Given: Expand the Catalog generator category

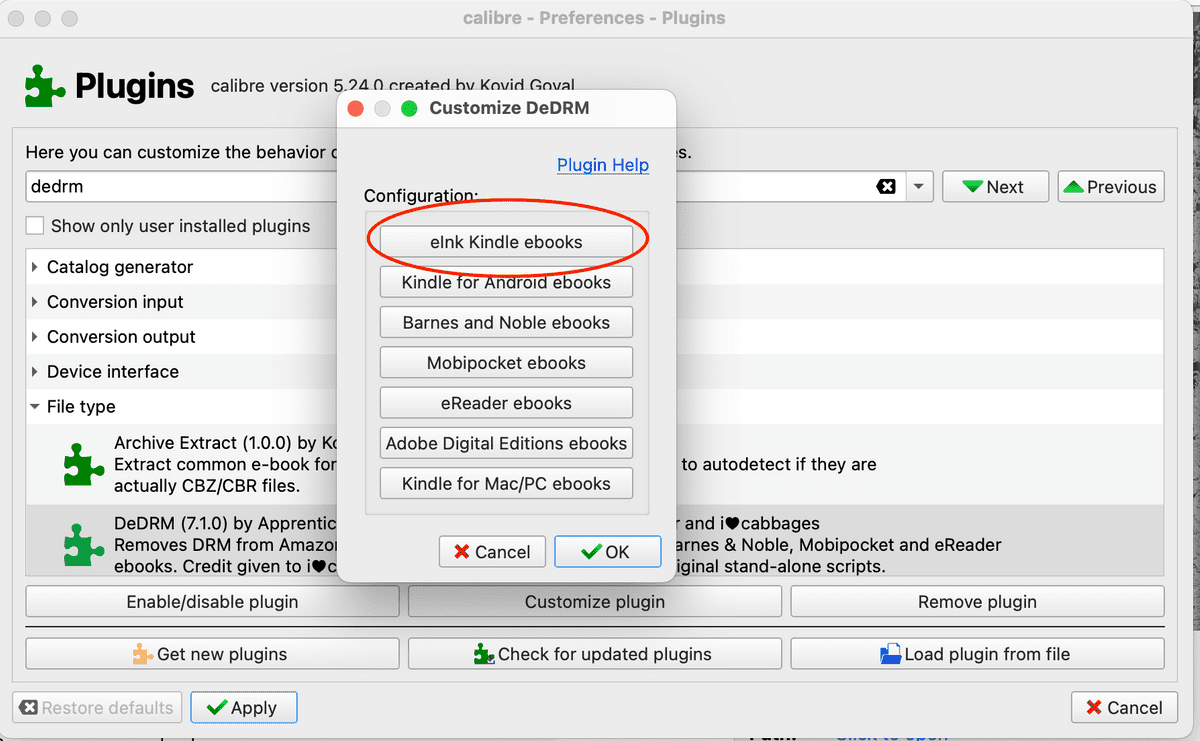Looking at the screenshot, I should pos(36,267).
